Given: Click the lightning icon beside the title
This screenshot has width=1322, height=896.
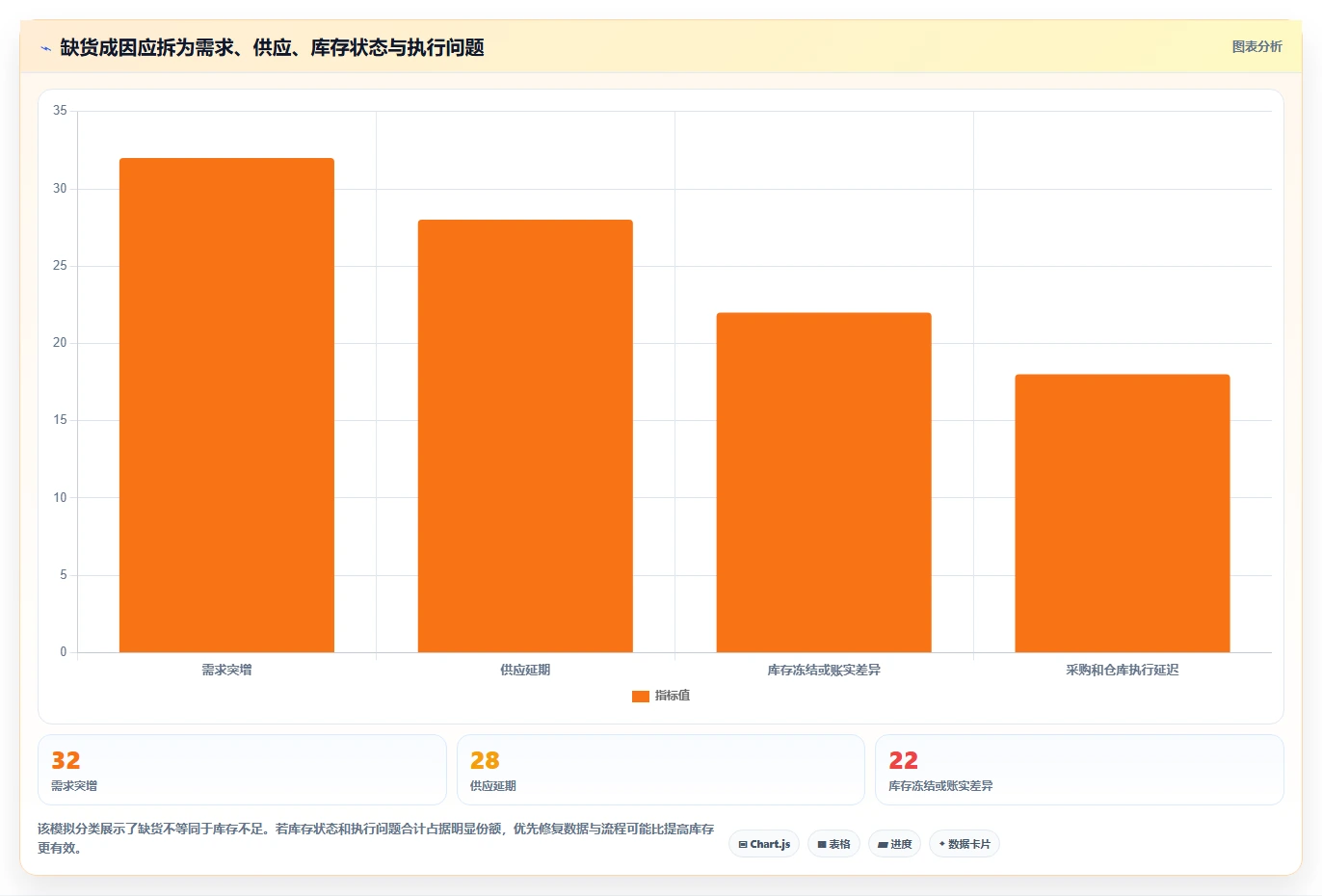Looking at the screenshot, I should click(45, 48).
